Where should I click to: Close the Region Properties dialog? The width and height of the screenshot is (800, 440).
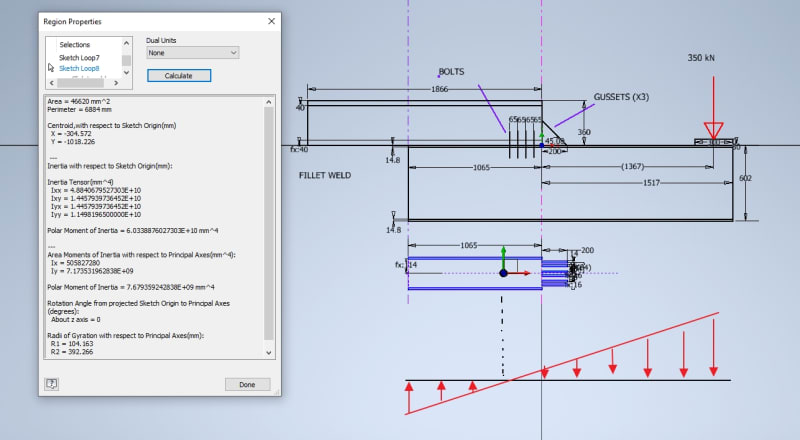(271, 21)
